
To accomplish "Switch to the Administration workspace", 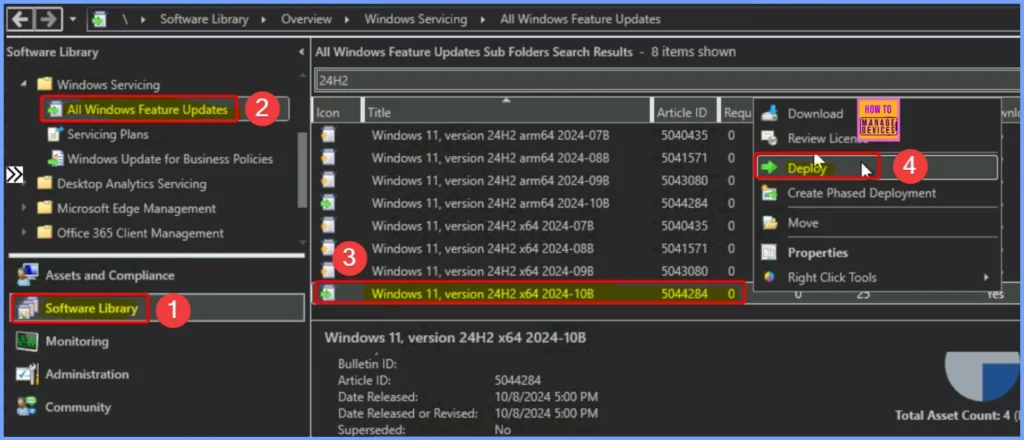I will click(x=87, y=374).
